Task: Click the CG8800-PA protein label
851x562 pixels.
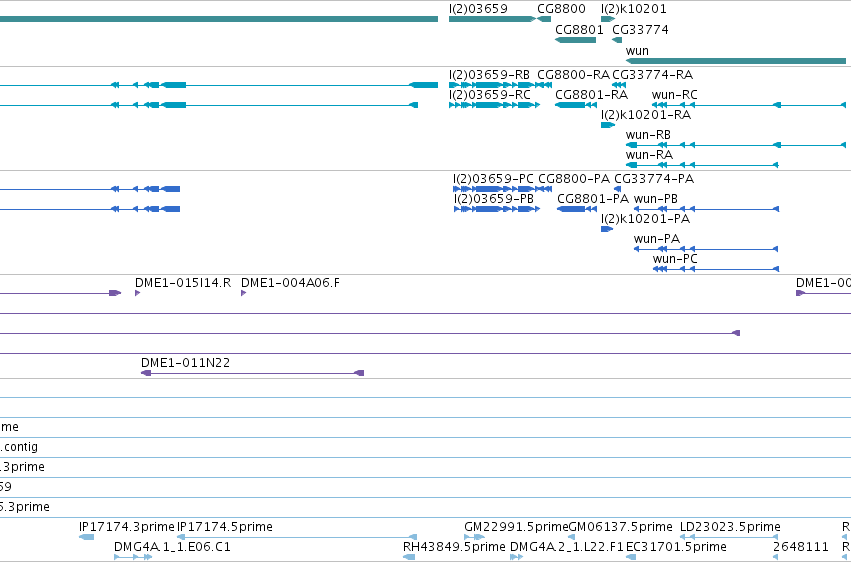Action: 574,178
